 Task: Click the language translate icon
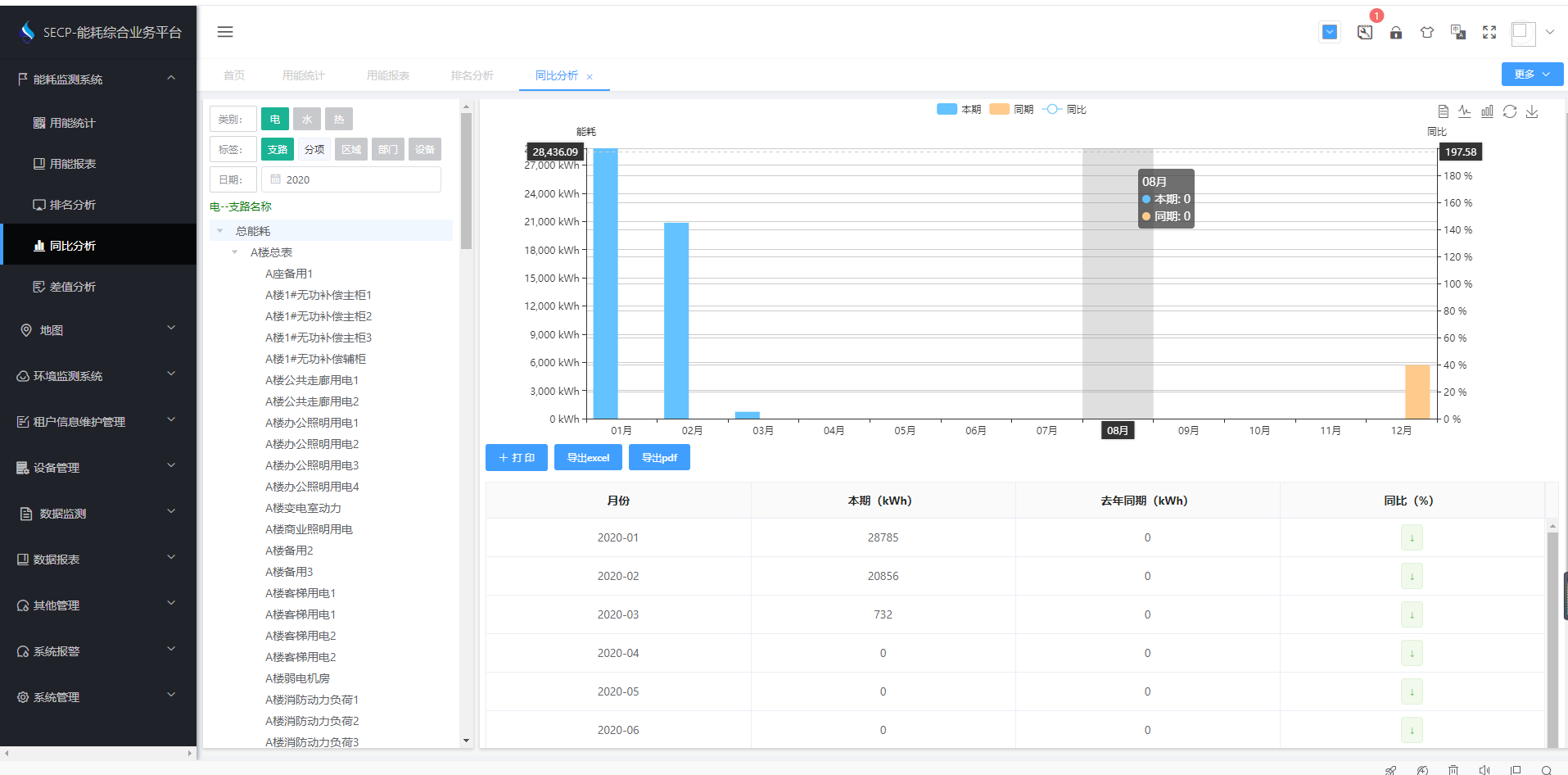coord(1458,32)
